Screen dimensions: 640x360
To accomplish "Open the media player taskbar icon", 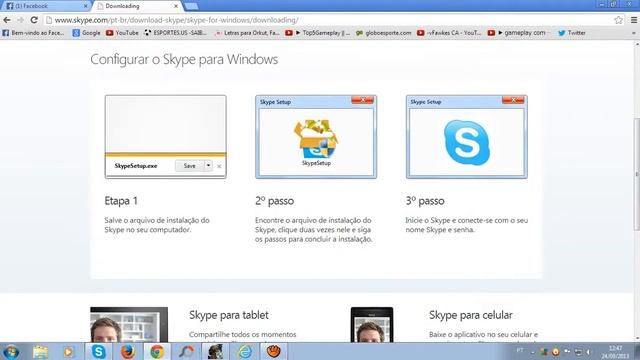I will (69, 352).
